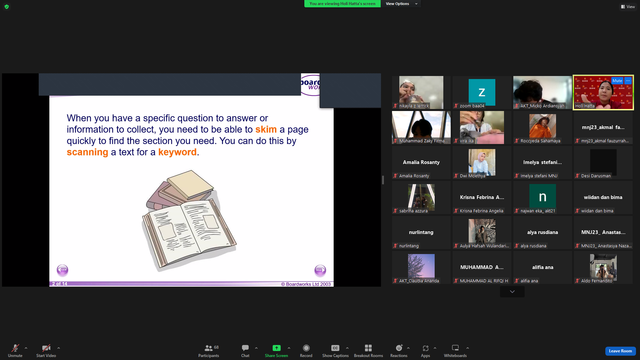Select the Imelya stefani participant tile

click(x=542, y=162)
